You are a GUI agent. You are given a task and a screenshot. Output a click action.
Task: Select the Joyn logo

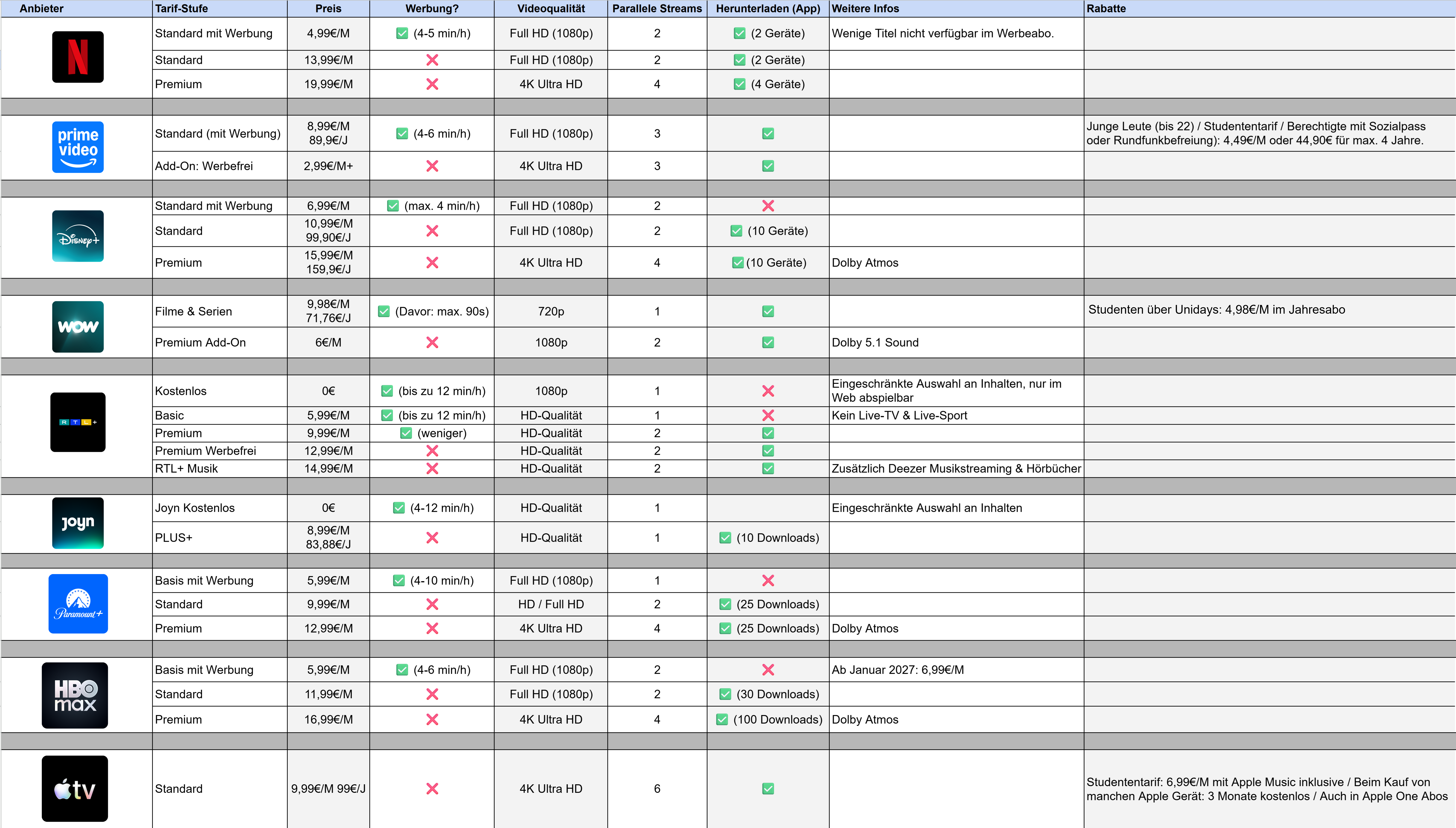[x=78, y=523]
